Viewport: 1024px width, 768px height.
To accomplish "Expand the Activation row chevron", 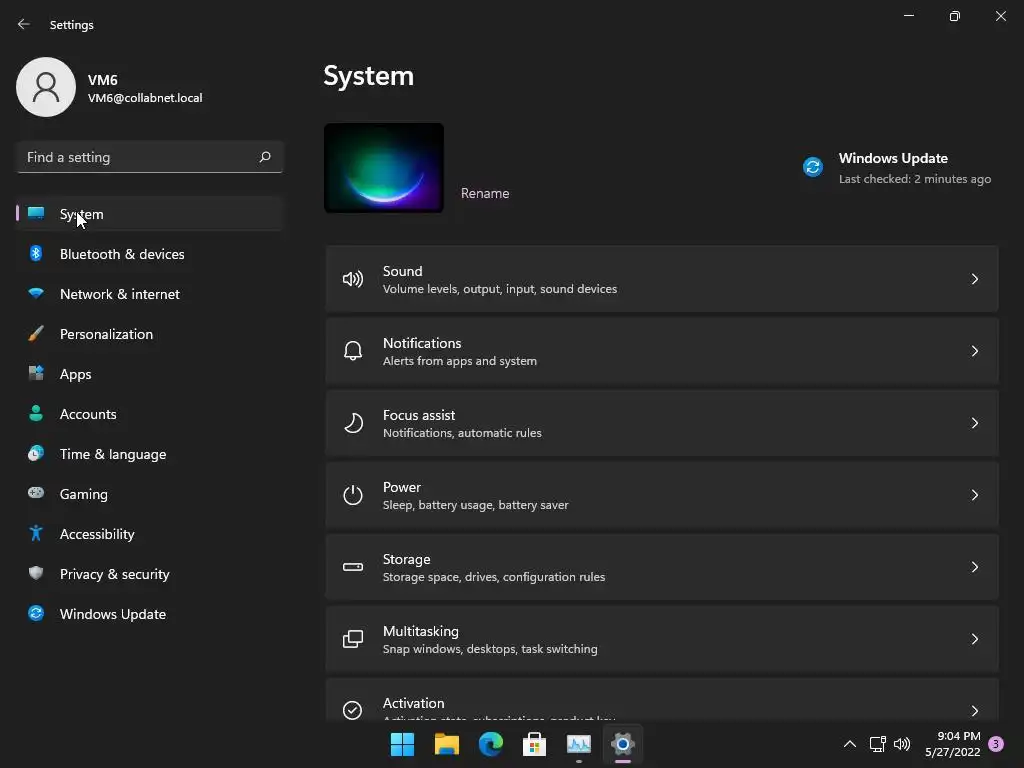I will point(974,711).
